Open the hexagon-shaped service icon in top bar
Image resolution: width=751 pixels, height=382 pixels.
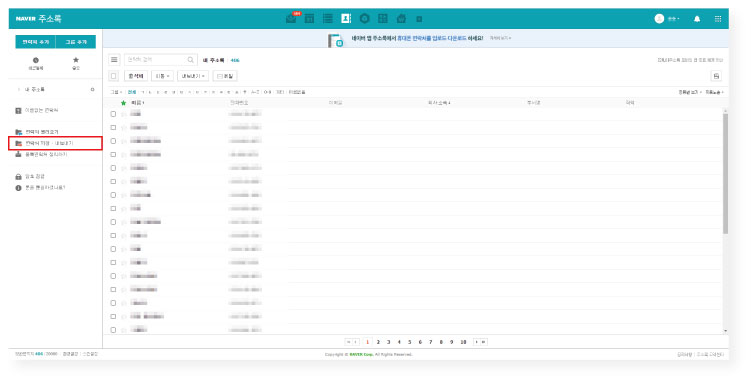point(364,19)
